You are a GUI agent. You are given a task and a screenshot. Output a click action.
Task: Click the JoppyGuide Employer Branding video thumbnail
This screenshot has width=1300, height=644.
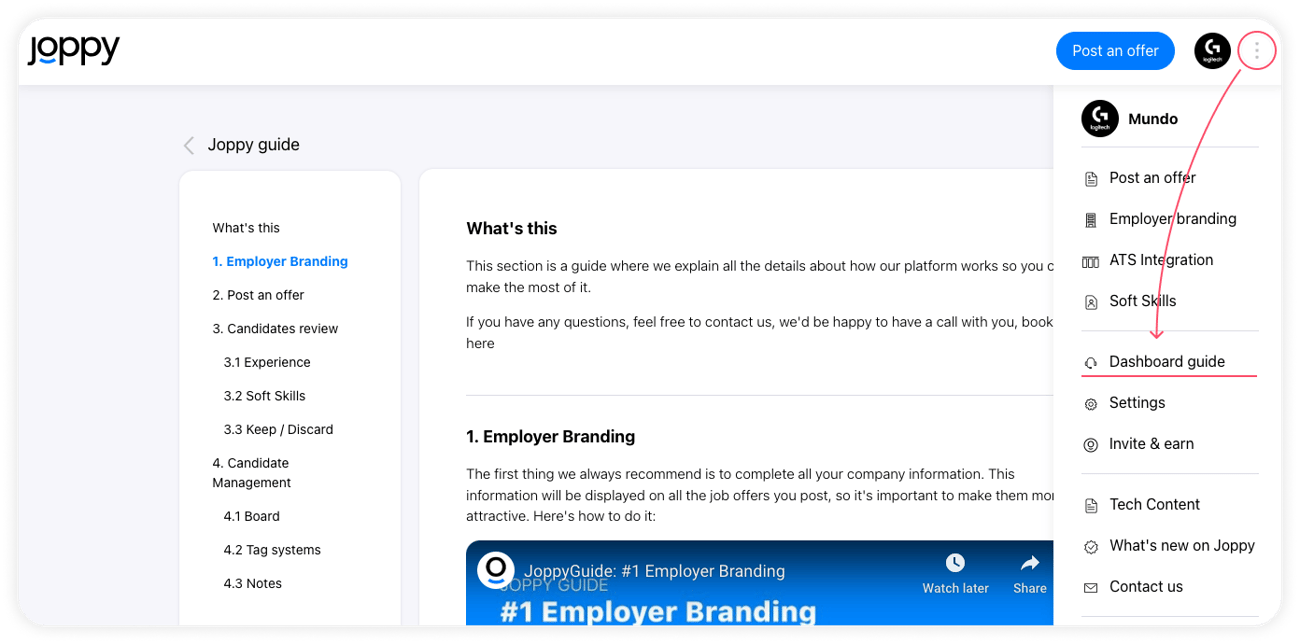coord(700,600)
